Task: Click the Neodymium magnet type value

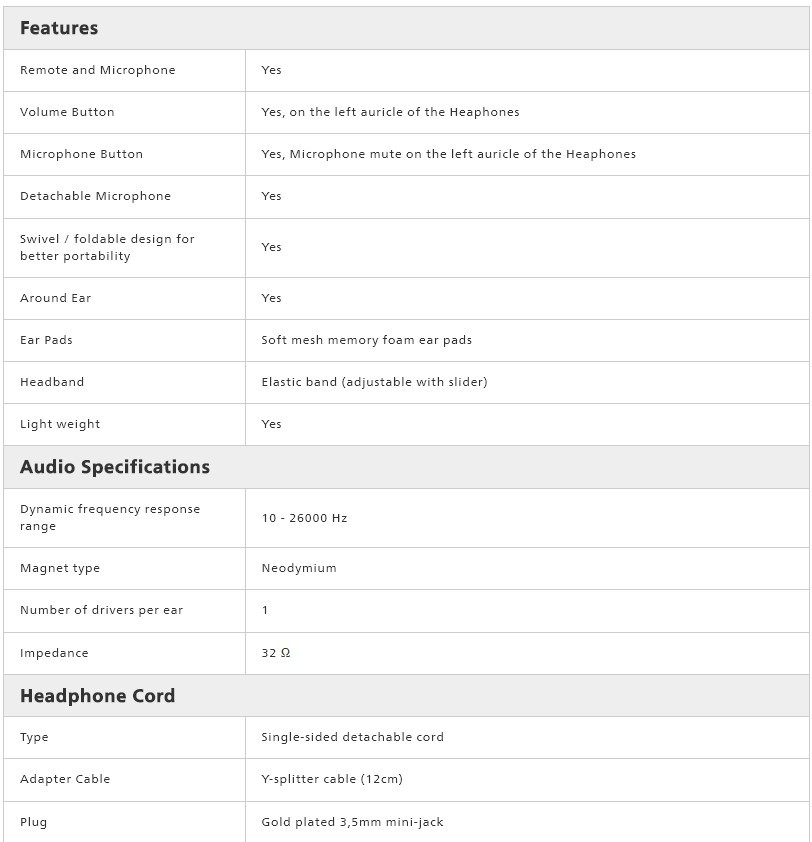Action: click(x=299, y=568)
